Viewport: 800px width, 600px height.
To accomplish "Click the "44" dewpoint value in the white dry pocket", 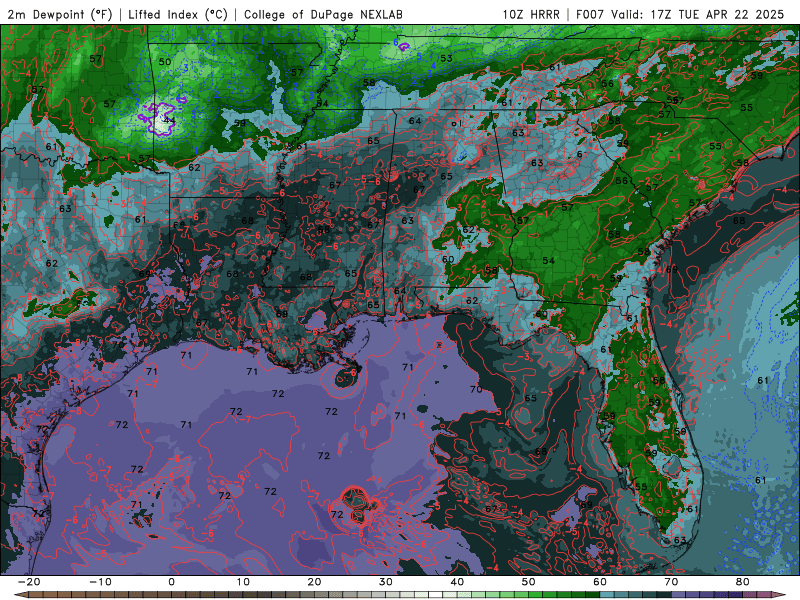I will pos(169,121).
